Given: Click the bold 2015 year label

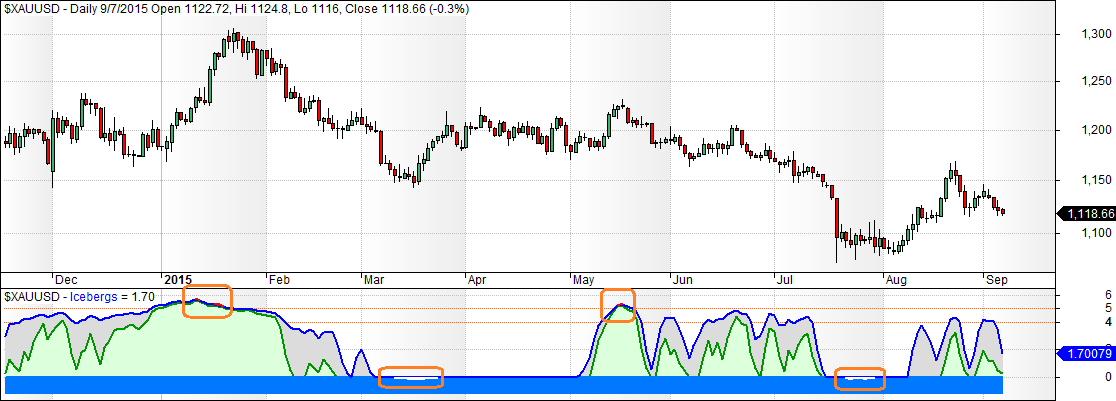Looking at the screenshot, I should coord(179,280).
